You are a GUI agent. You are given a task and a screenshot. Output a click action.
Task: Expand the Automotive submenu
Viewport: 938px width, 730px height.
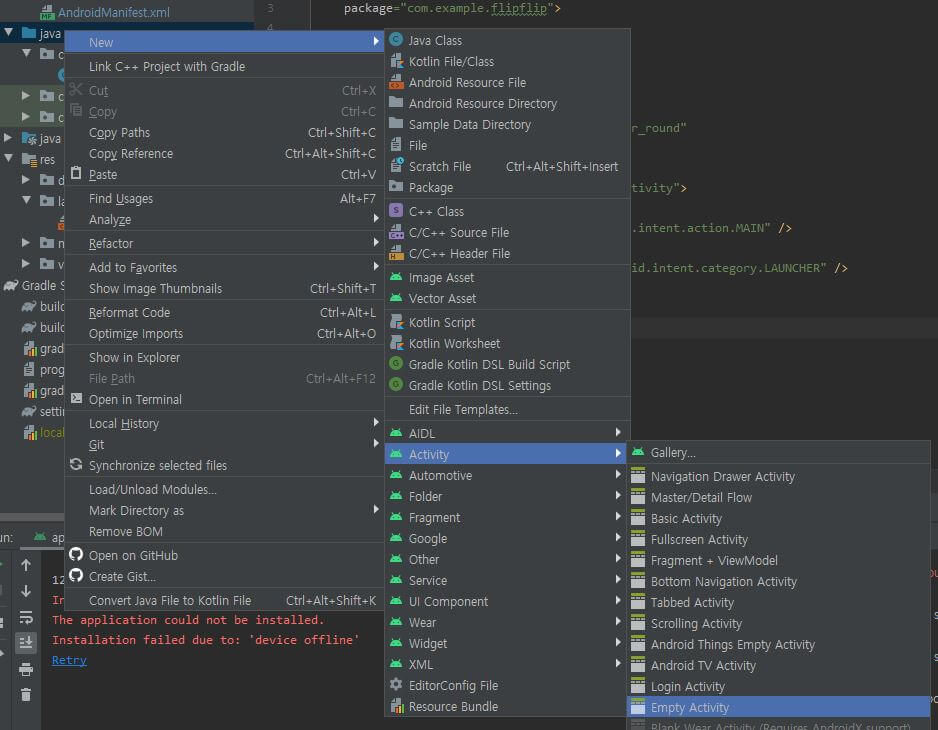507,476
